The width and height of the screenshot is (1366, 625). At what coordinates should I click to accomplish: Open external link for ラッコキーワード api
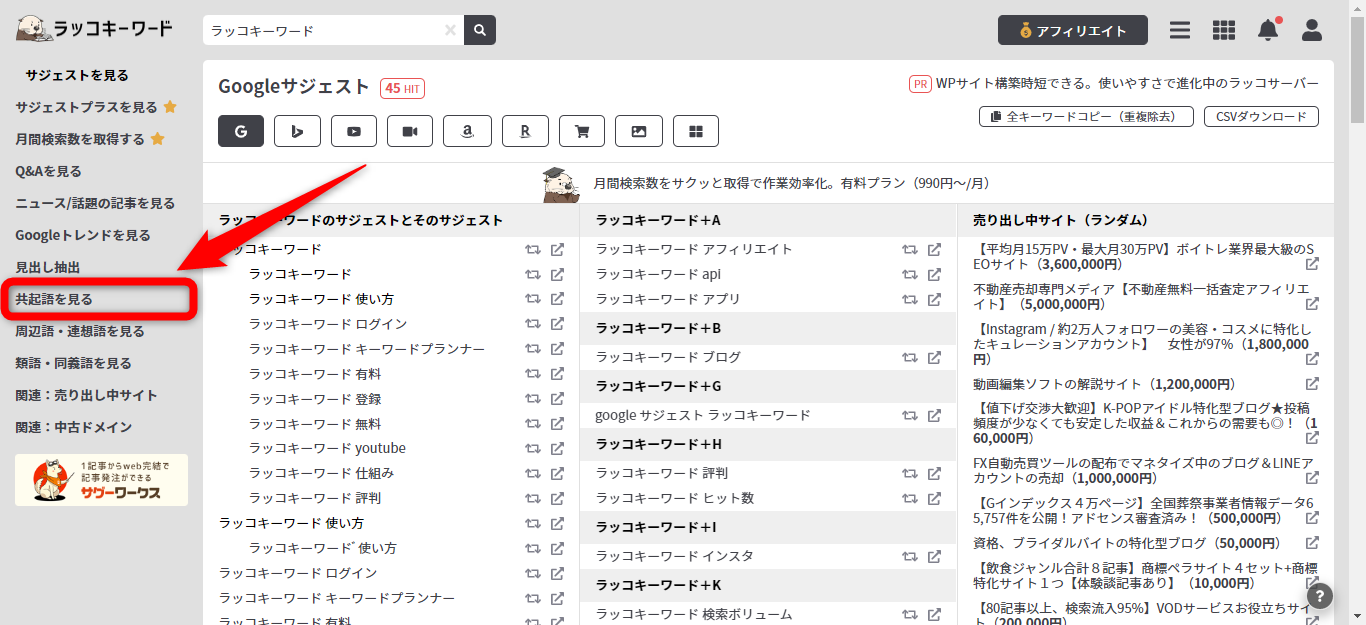point(935,274)
